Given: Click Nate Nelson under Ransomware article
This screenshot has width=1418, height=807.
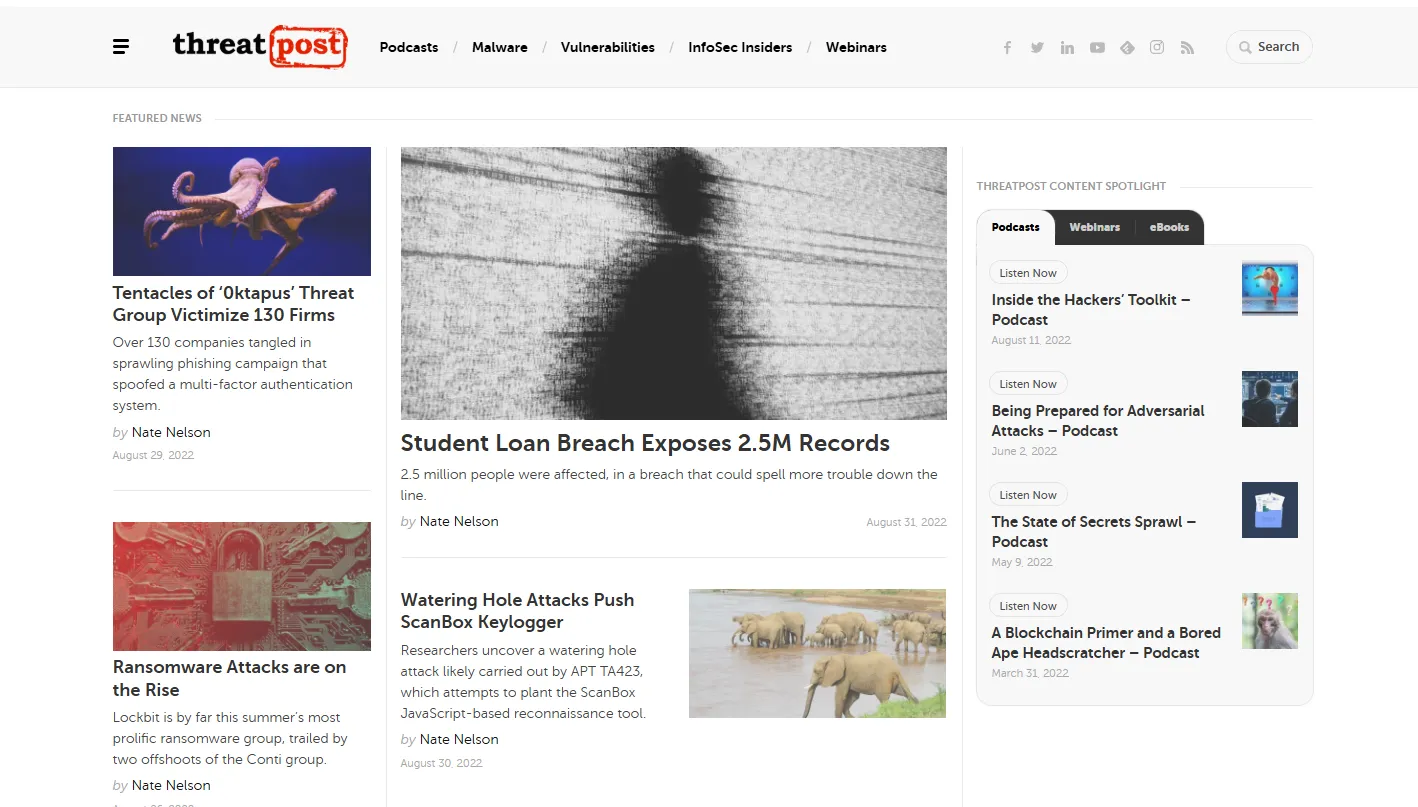Looking at the screenshot, I should 171,785.
